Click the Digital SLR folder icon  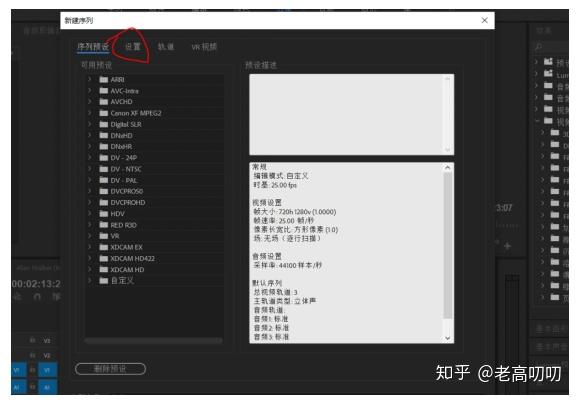coord(104,124)
